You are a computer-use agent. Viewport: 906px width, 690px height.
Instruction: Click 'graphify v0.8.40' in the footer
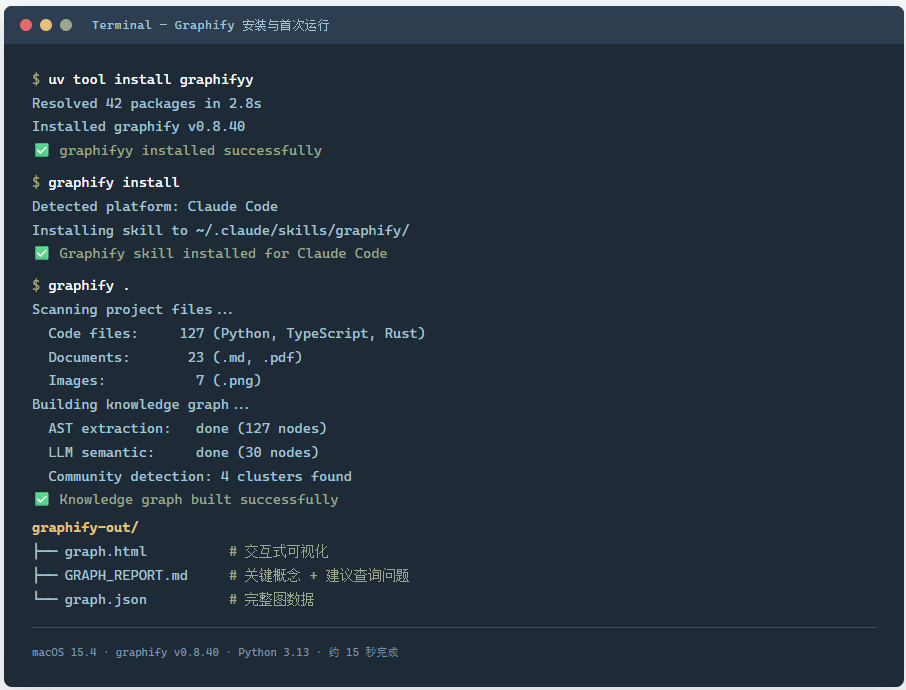pos(167,652)
